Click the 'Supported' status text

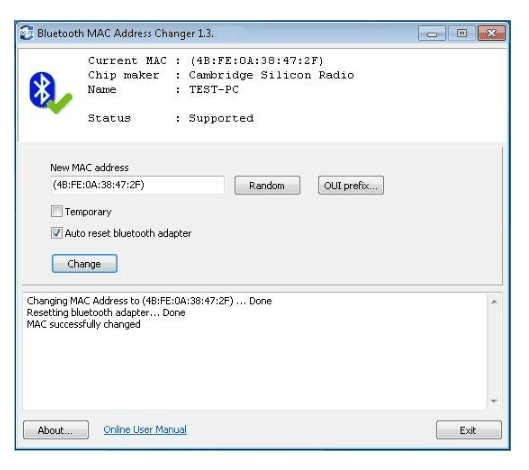[x=221, y=118]
